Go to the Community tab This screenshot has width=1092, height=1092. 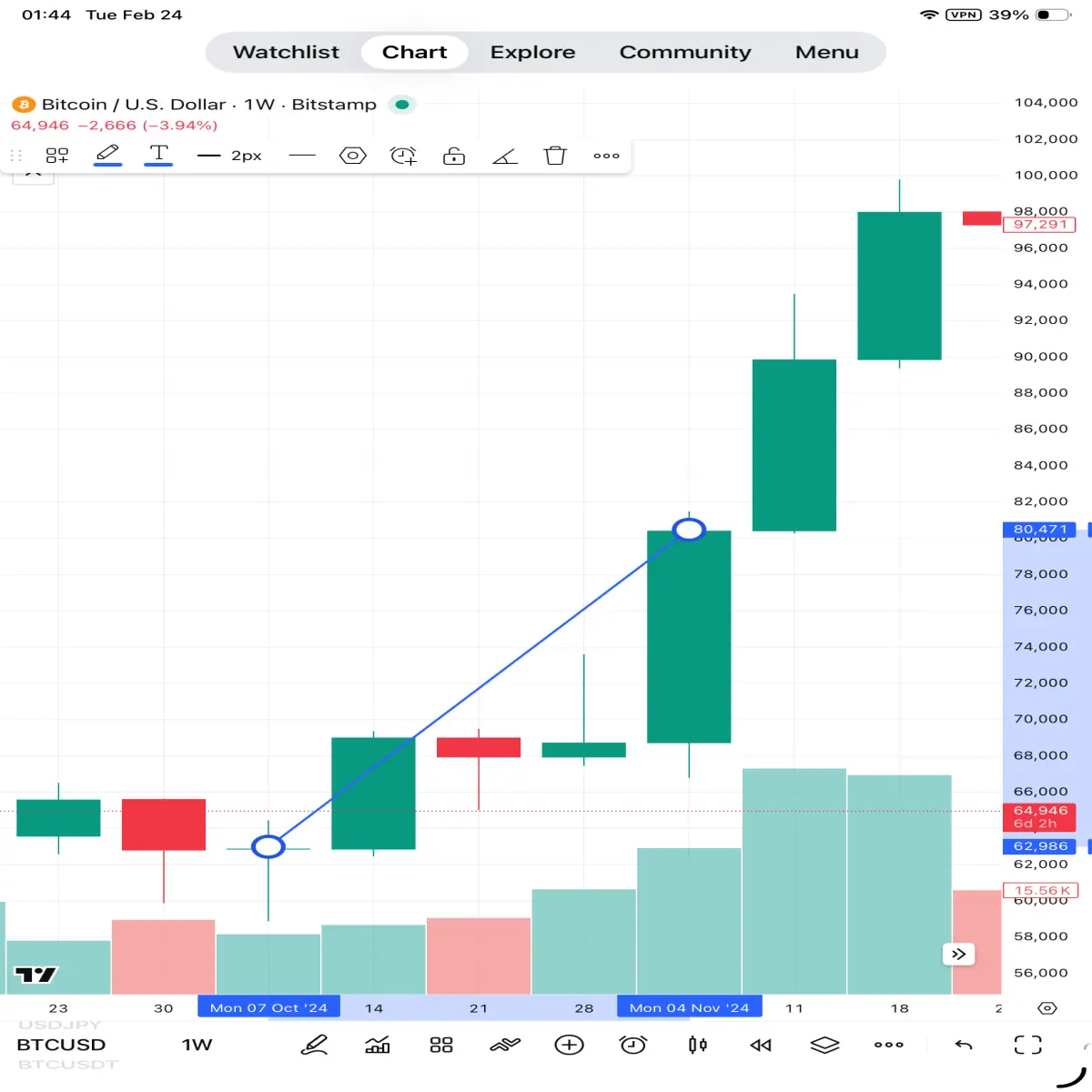point(685,52)
